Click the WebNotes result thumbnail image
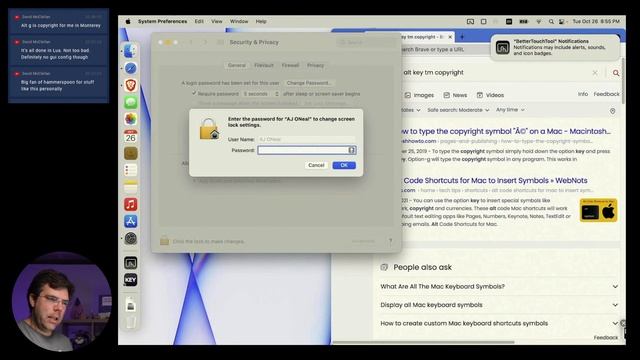The image size is (640, 360). pyautogui.click(x=598, y=210)
